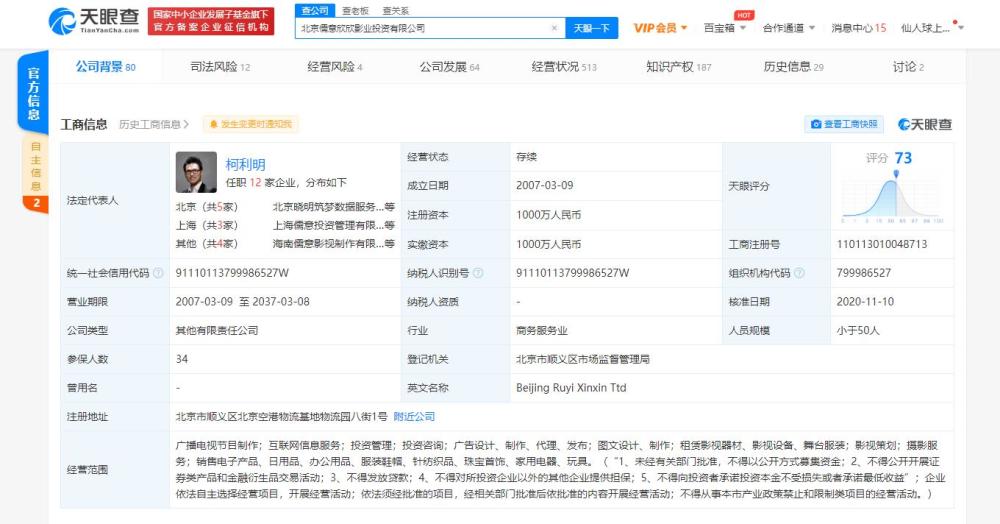Expand the 百宝箱 dropdown menu
This screenshot has height=524, width=1000.
pos(724,28)
